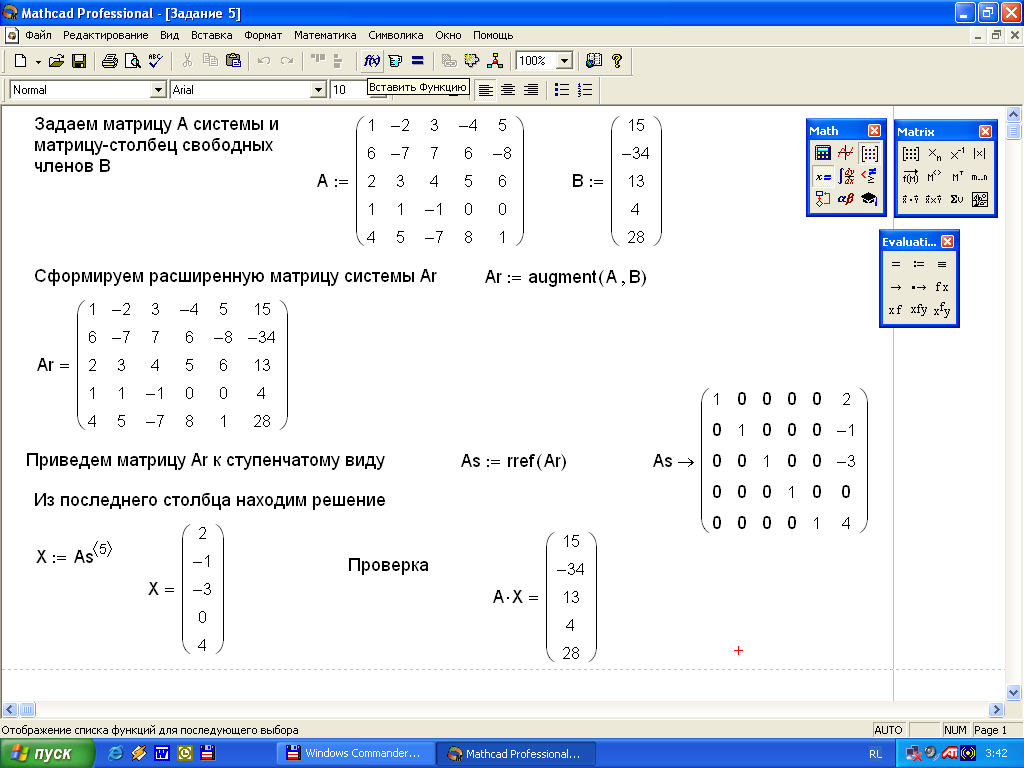Open the Математика menu

click(325, 35)
